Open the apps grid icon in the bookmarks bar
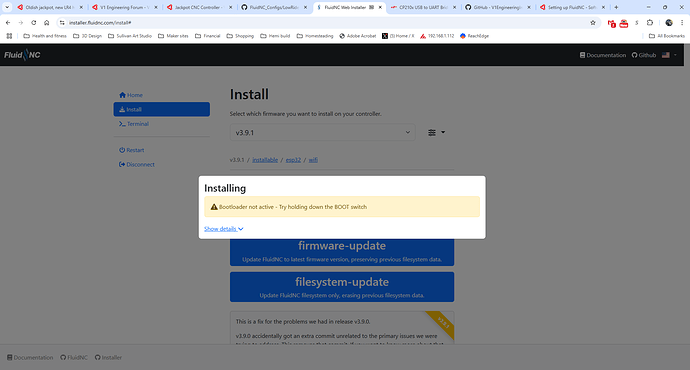Screen dimensions: 690x370 [9, 36]
